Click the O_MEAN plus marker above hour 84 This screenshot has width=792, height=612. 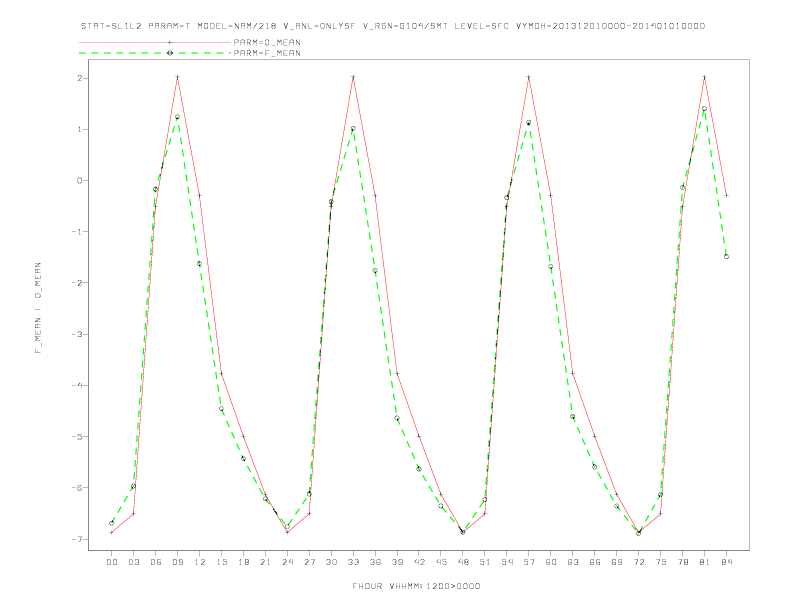726,195
